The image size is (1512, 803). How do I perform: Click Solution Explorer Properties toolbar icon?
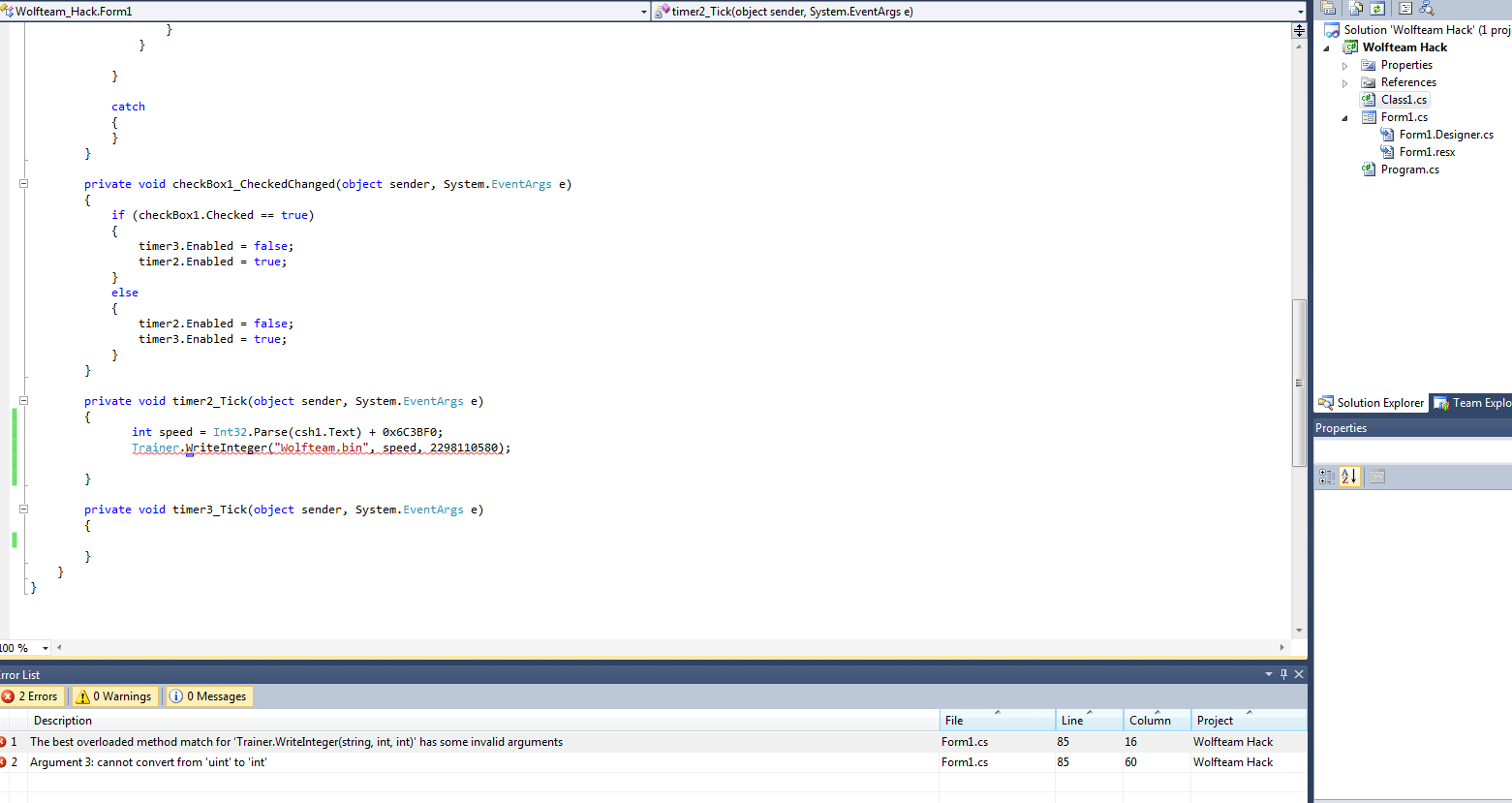click(x=1328, y=8)
